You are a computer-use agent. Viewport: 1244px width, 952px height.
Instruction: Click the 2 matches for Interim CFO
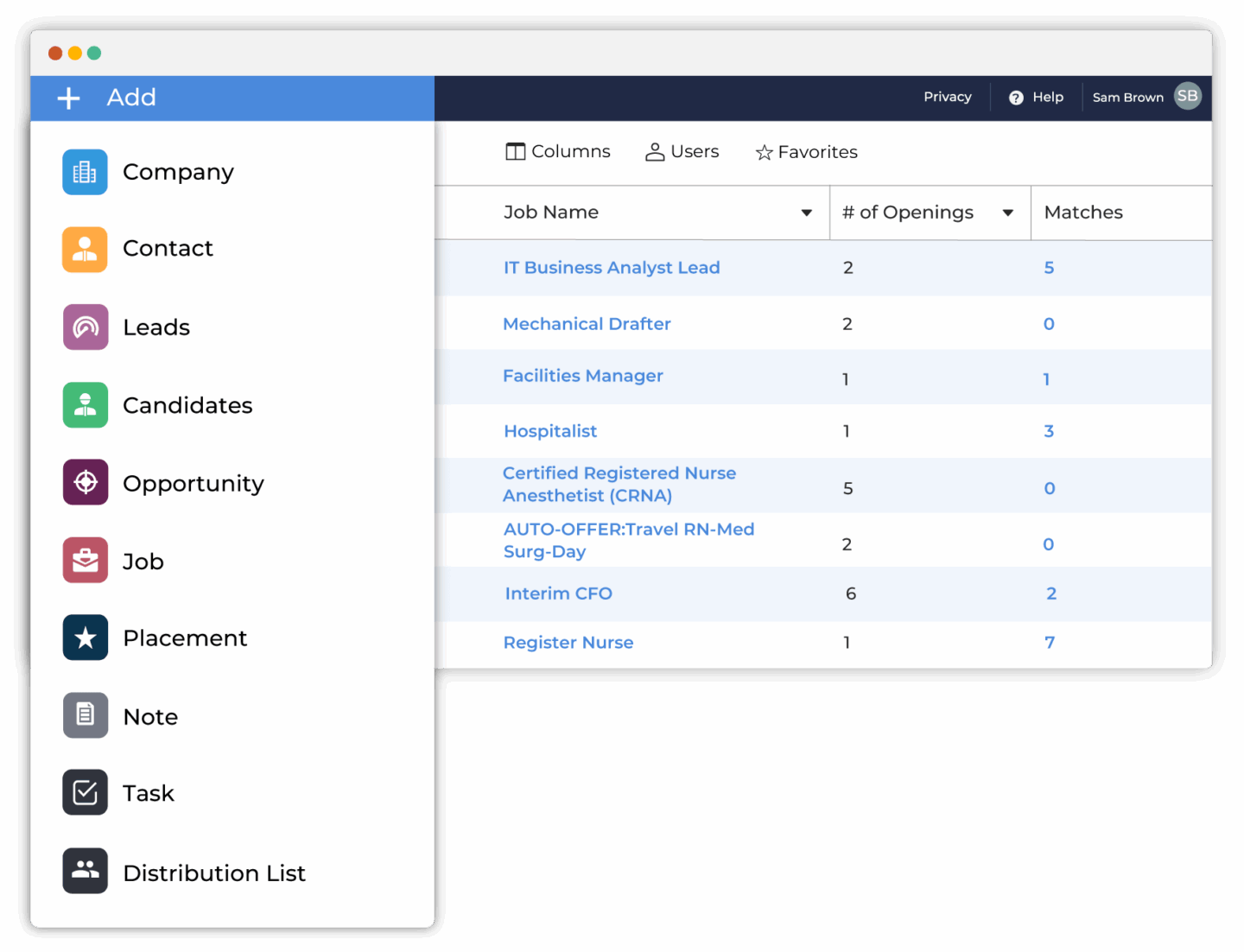click(1051, 593)
